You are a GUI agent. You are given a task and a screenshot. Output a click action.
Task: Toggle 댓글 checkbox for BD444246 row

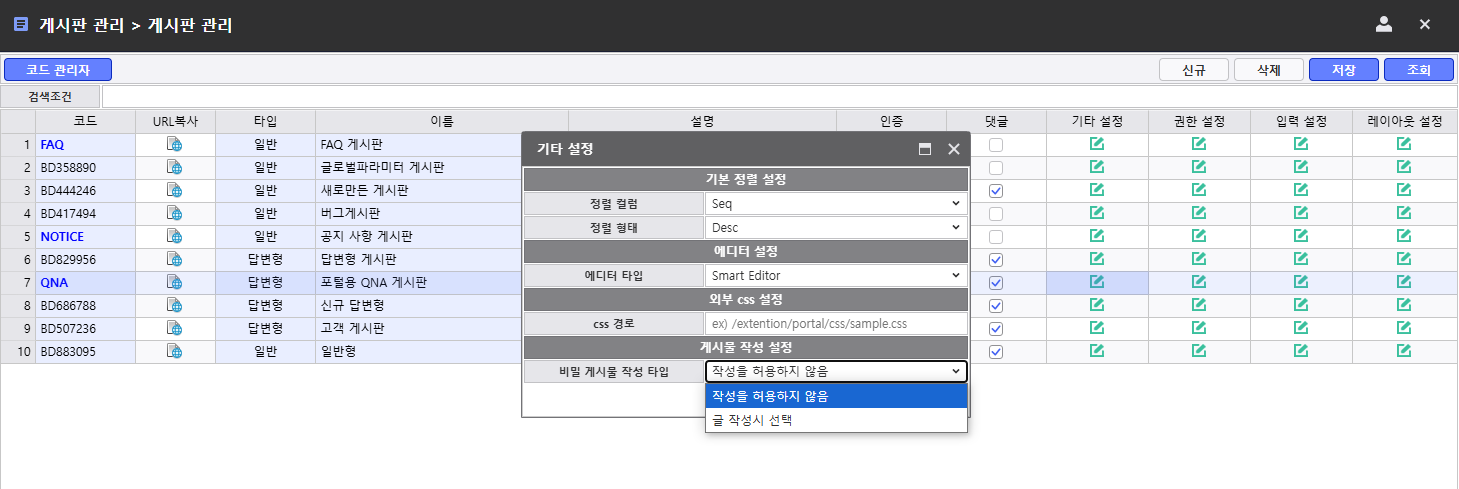(x=996, y=191)
